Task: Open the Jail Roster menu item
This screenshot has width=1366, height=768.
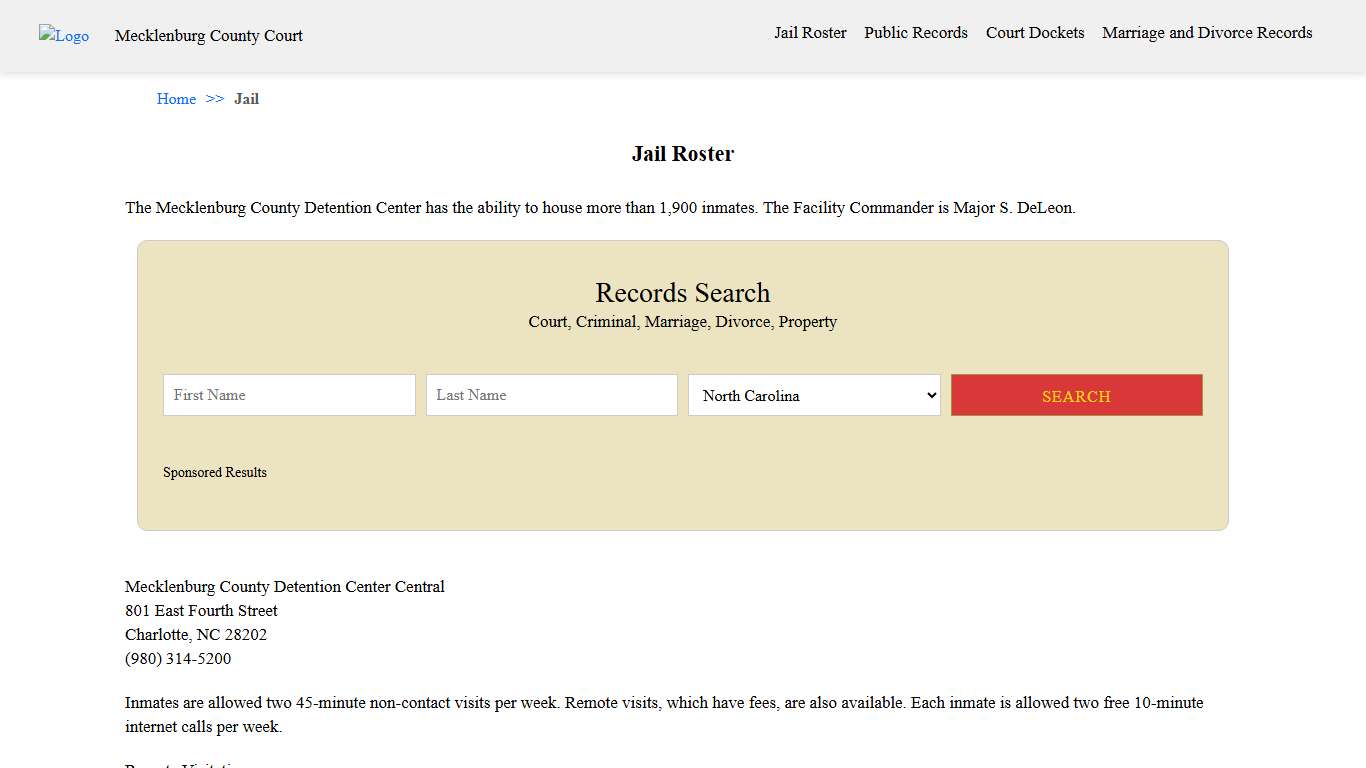Action: click(810, 33)
